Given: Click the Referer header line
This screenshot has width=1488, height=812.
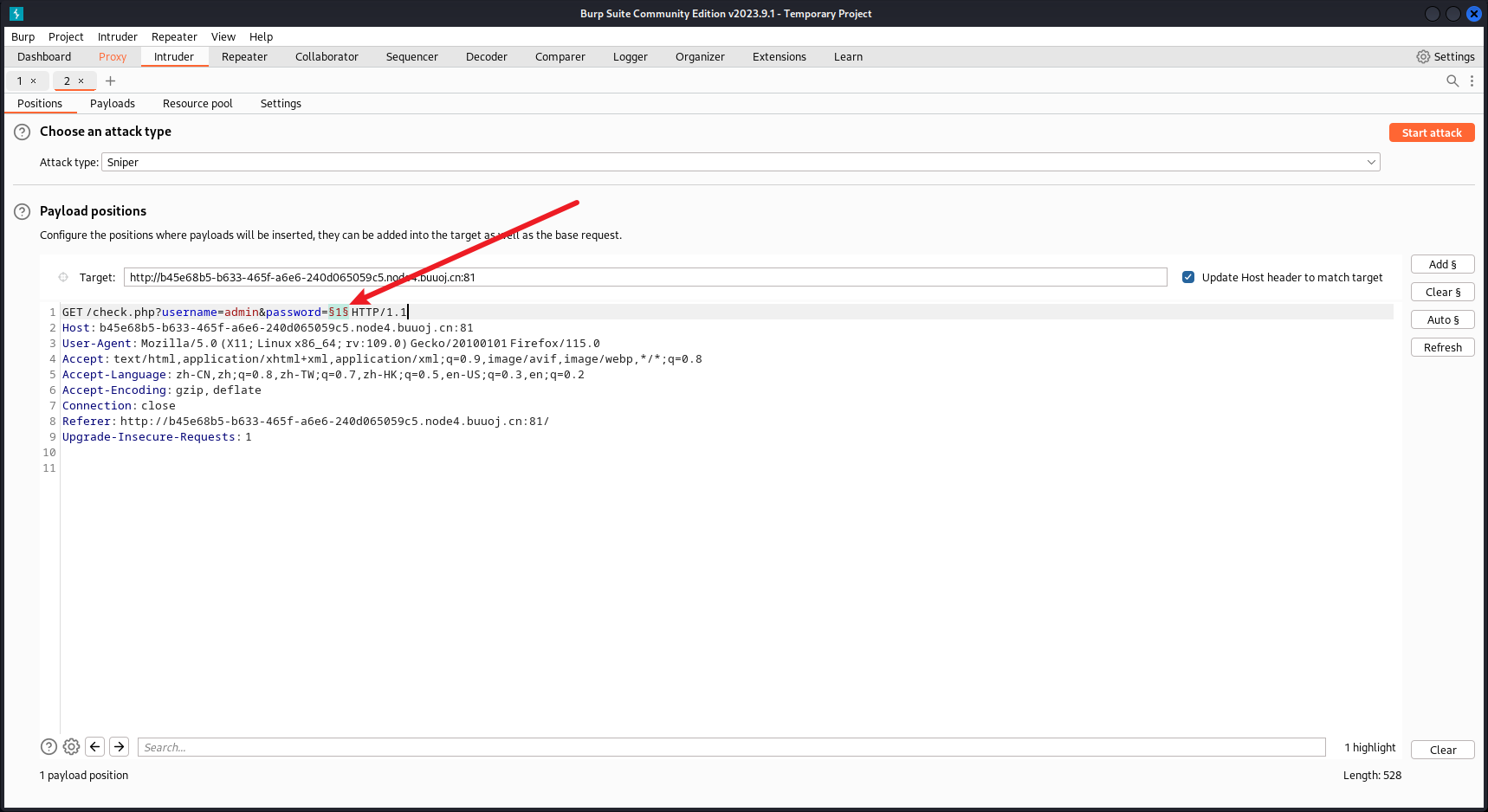Looking at the screenshot, I should tap(306, 421).
